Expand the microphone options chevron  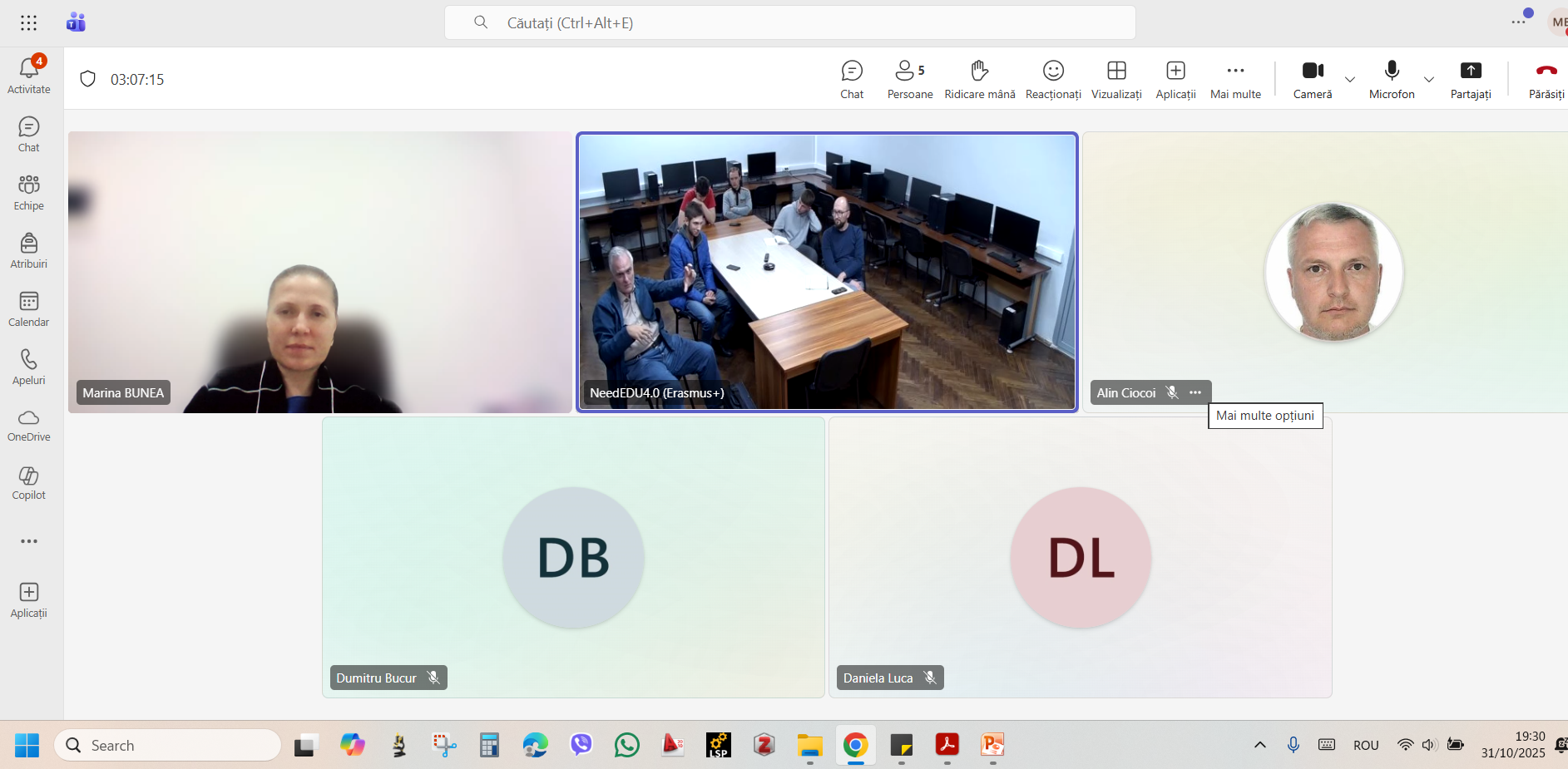click(x=1429, y=80)
